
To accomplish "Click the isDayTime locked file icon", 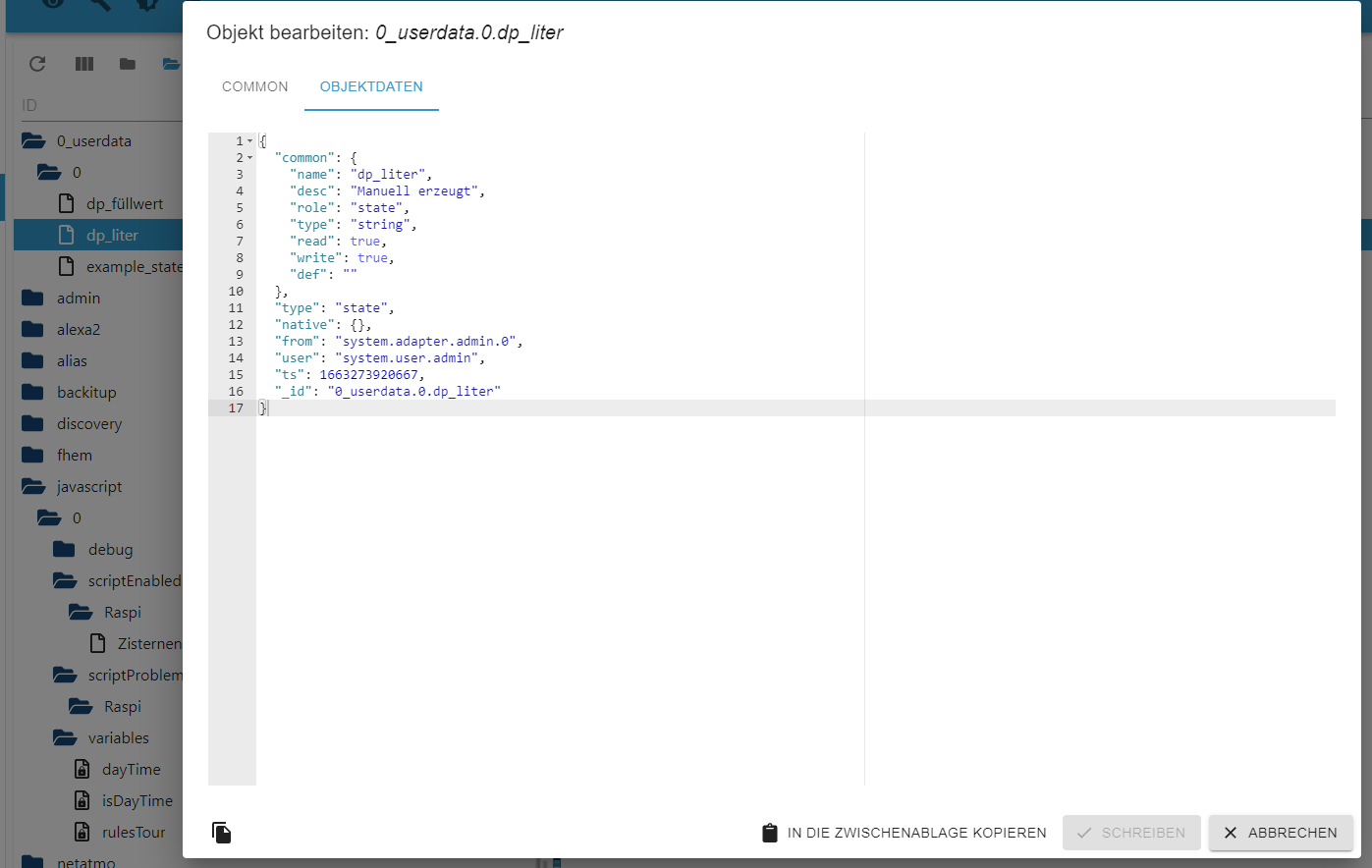I will coord(82,801).
